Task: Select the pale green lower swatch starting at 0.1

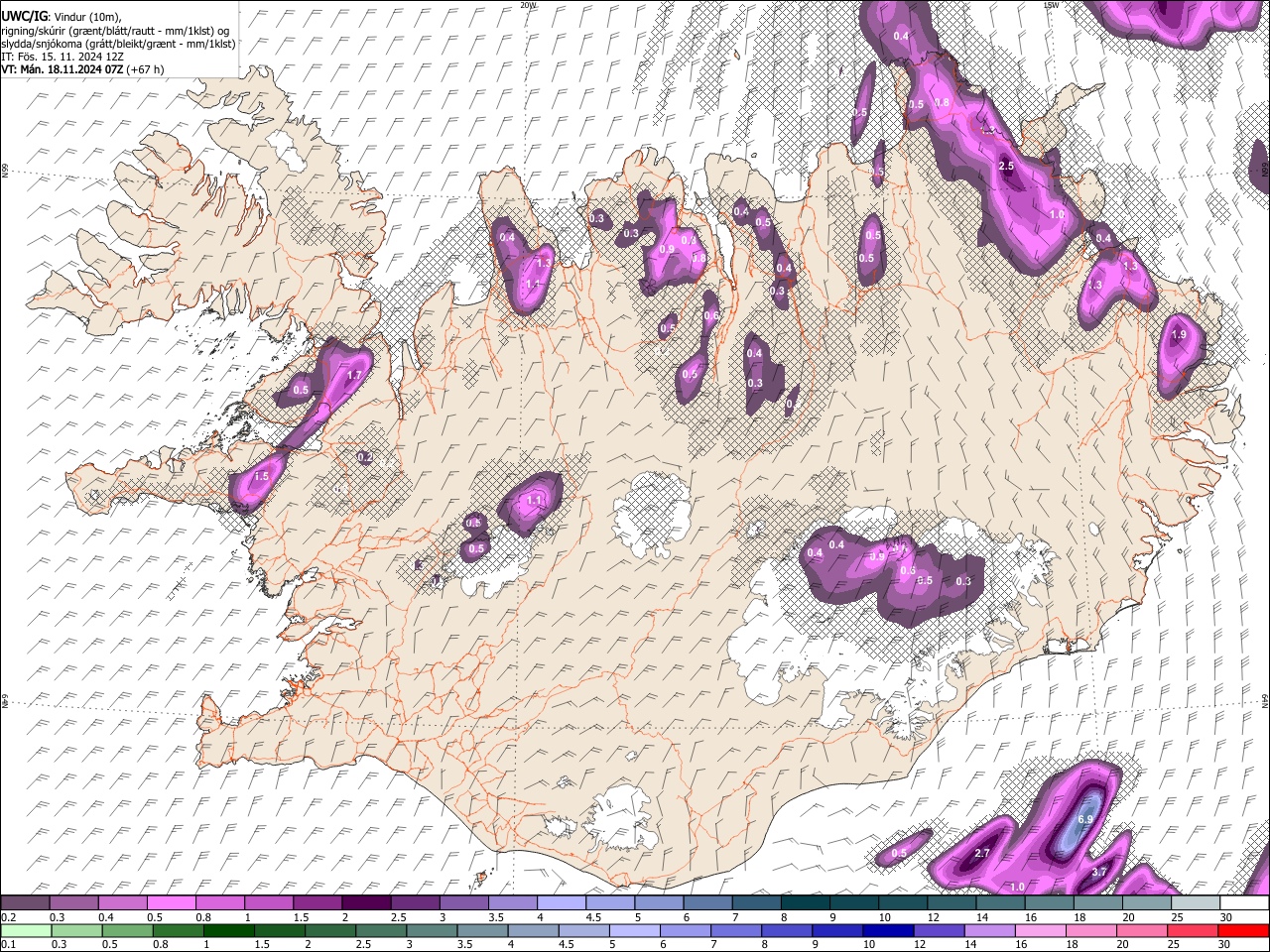Action: [26, 930]
